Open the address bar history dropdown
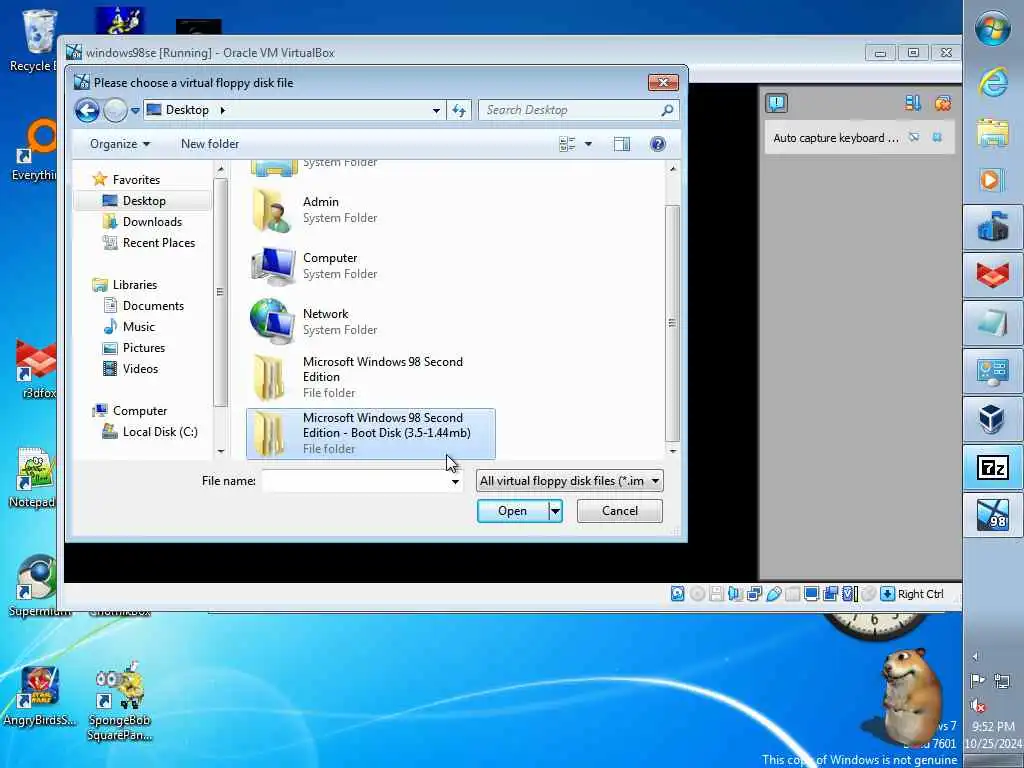The image size is (1024, 768). click(x=436, y=111)
